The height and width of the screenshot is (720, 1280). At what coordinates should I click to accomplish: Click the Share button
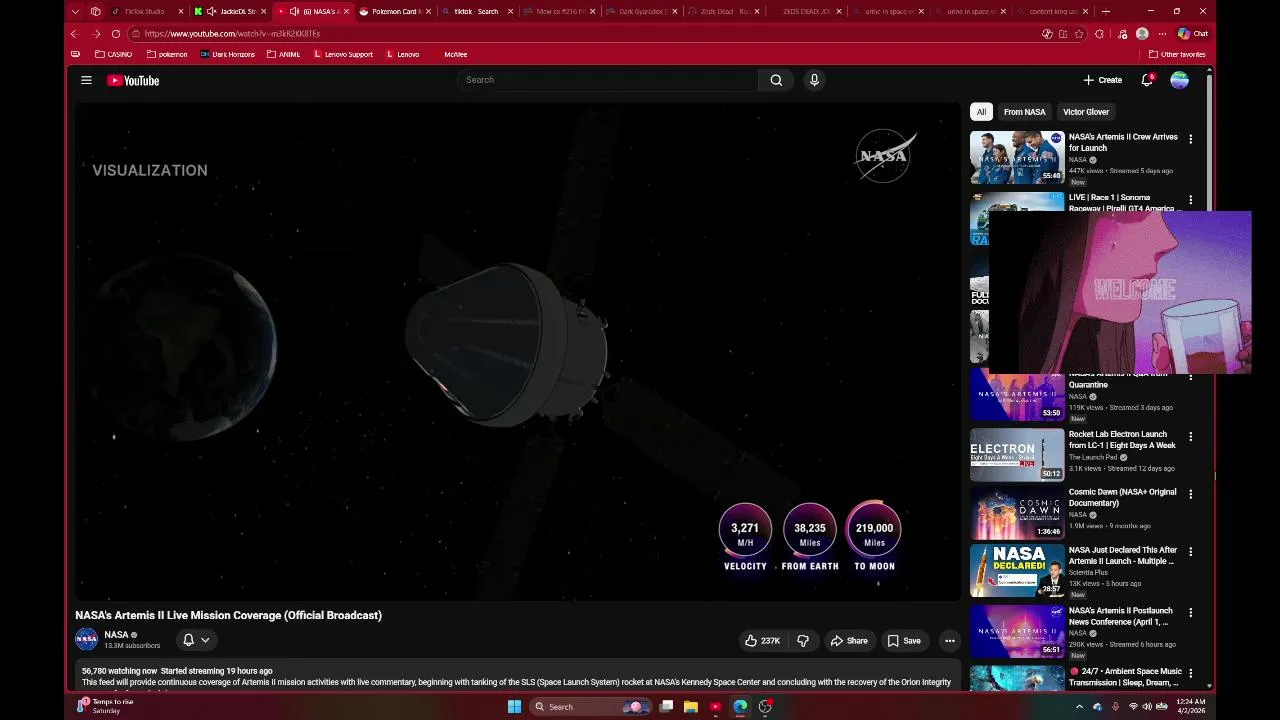point(849,640)
